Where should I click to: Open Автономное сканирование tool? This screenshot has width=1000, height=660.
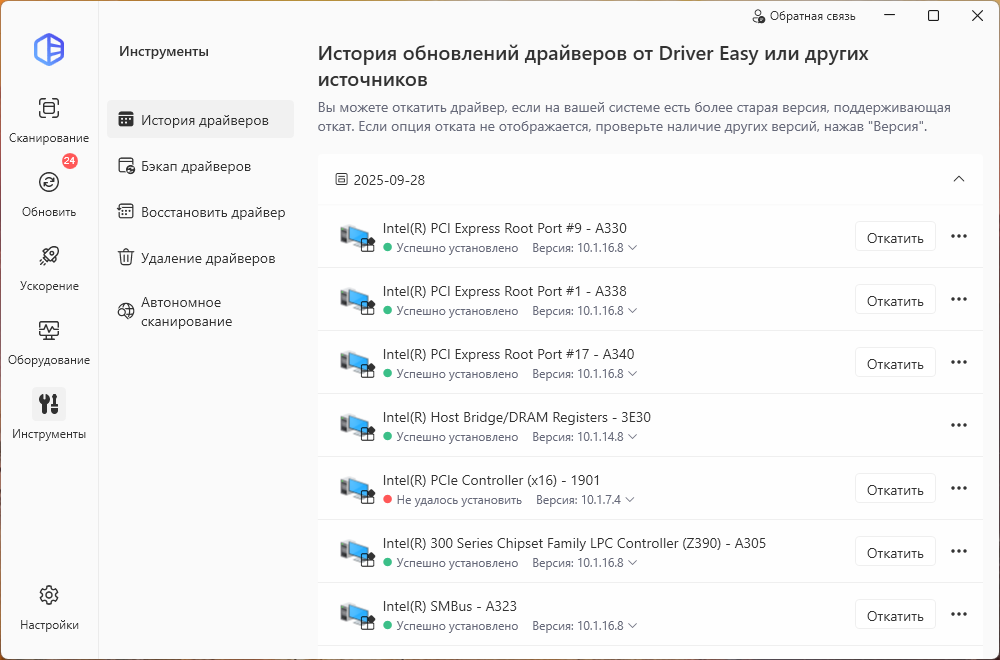click(185, 312)
